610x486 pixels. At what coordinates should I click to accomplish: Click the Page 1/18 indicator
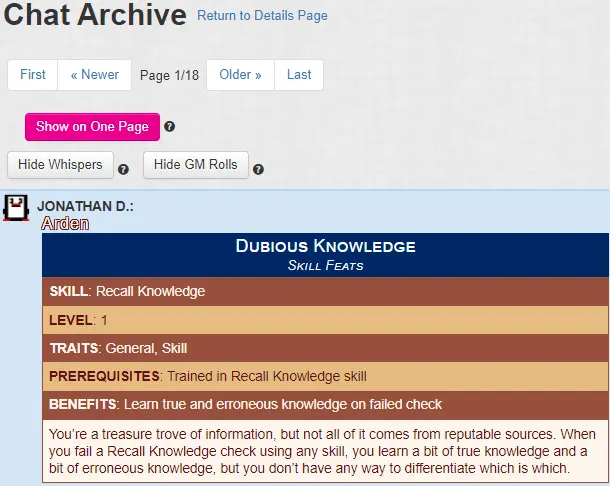click(169, 75)
